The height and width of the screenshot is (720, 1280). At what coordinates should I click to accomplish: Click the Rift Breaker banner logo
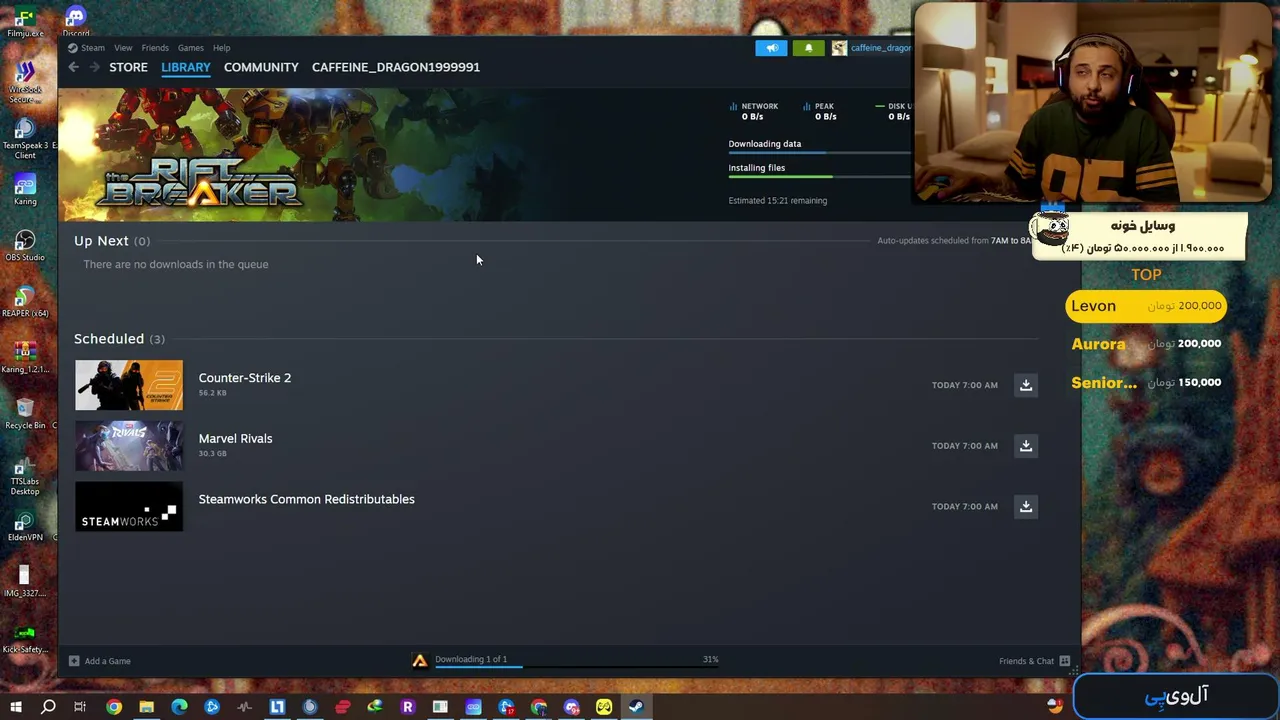(x=198, y=182)
